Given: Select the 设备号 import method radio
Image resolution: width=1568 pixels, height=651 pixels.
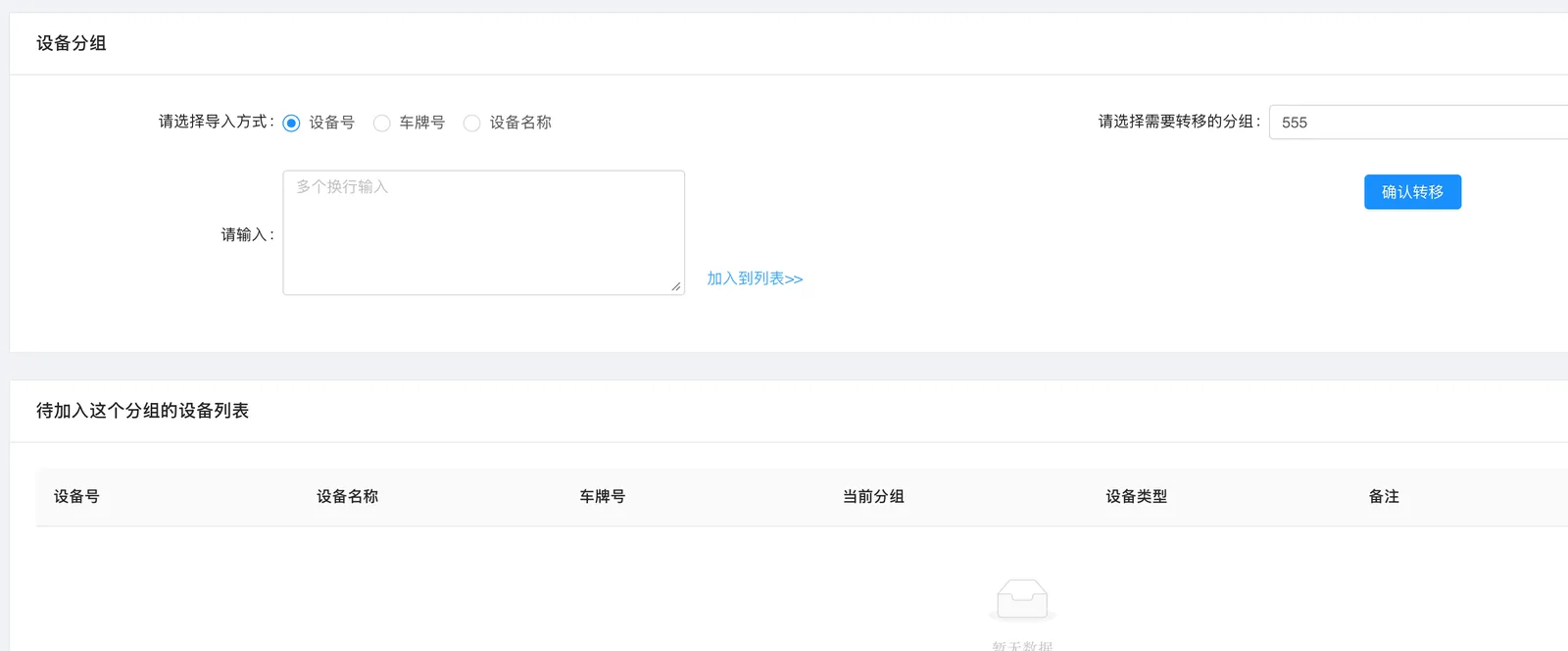Looking at the screenshot, I should (291, 123).
